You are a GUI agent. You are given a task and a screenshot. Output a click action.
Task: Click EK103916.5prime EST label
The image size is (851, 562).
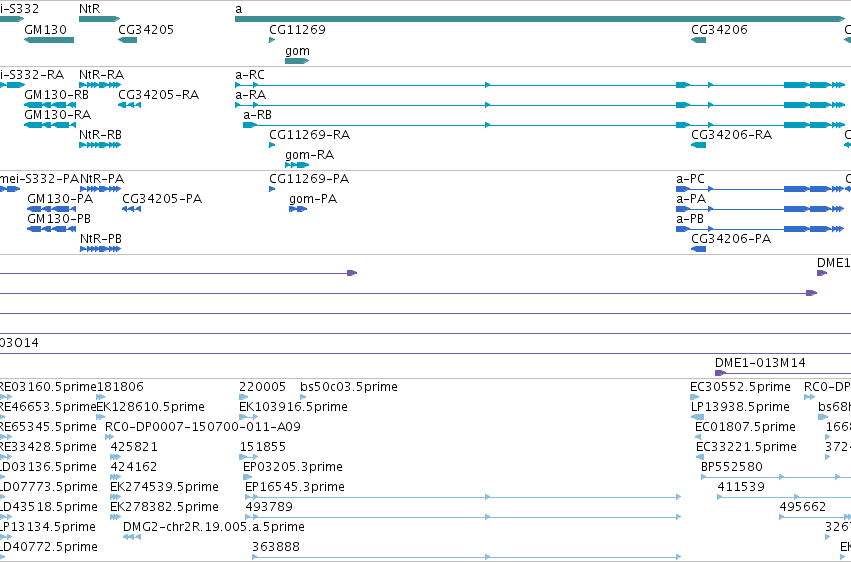coord(294,407)
